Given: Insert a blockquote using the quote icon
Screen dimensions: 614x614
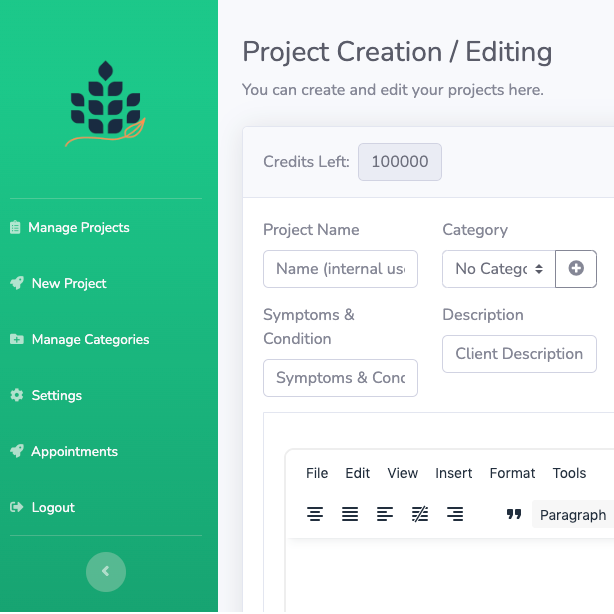Looking at the screenshot, I should [x=514, y=514].
